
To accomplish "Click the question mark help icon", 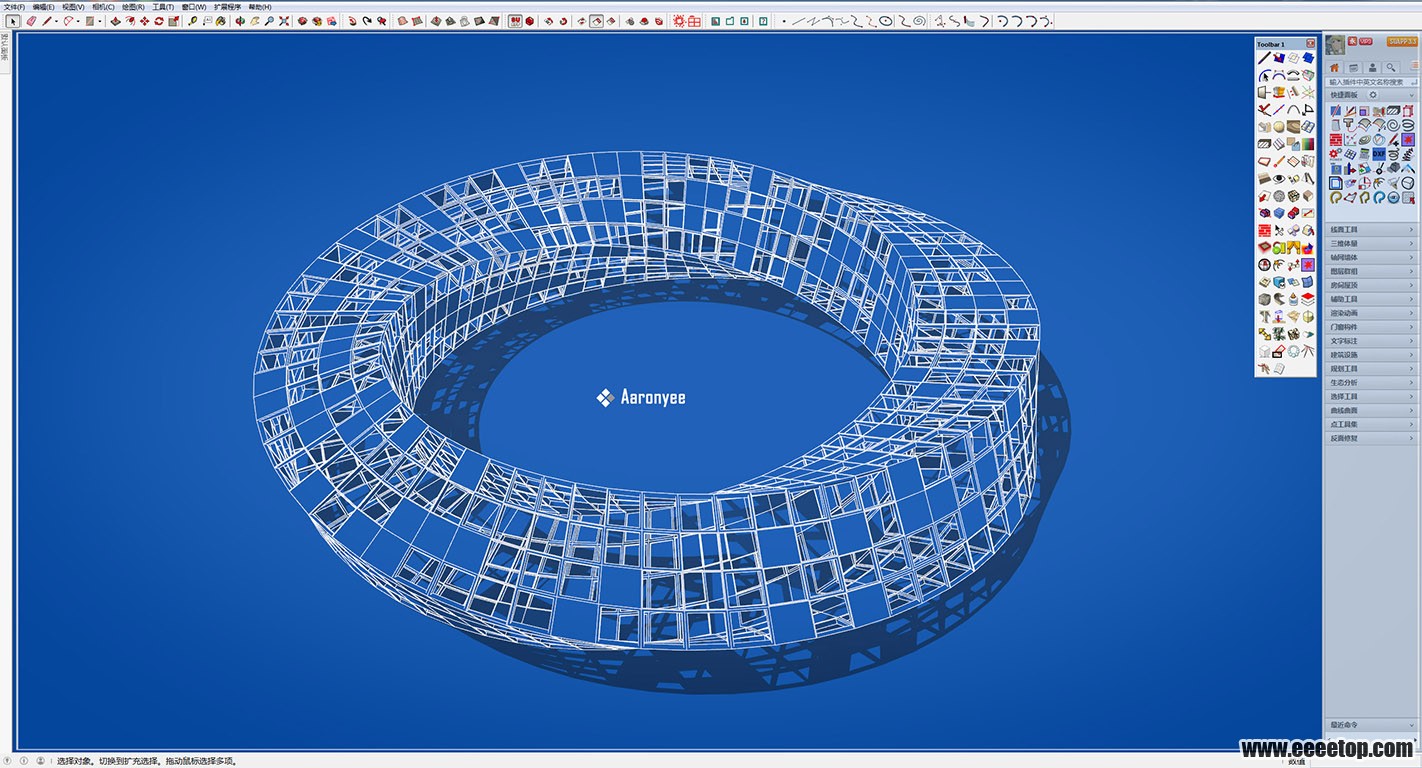I will [763, 21].
